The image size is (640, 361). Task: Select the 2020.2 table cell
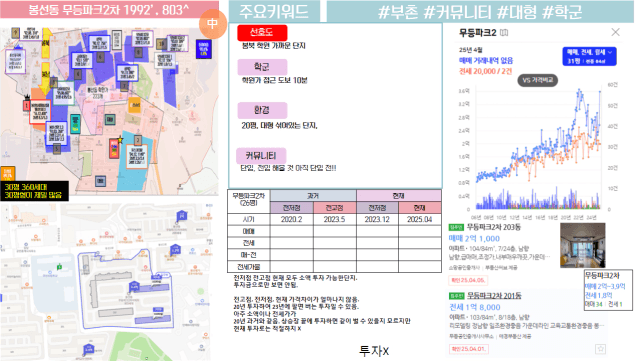point(291,219)
